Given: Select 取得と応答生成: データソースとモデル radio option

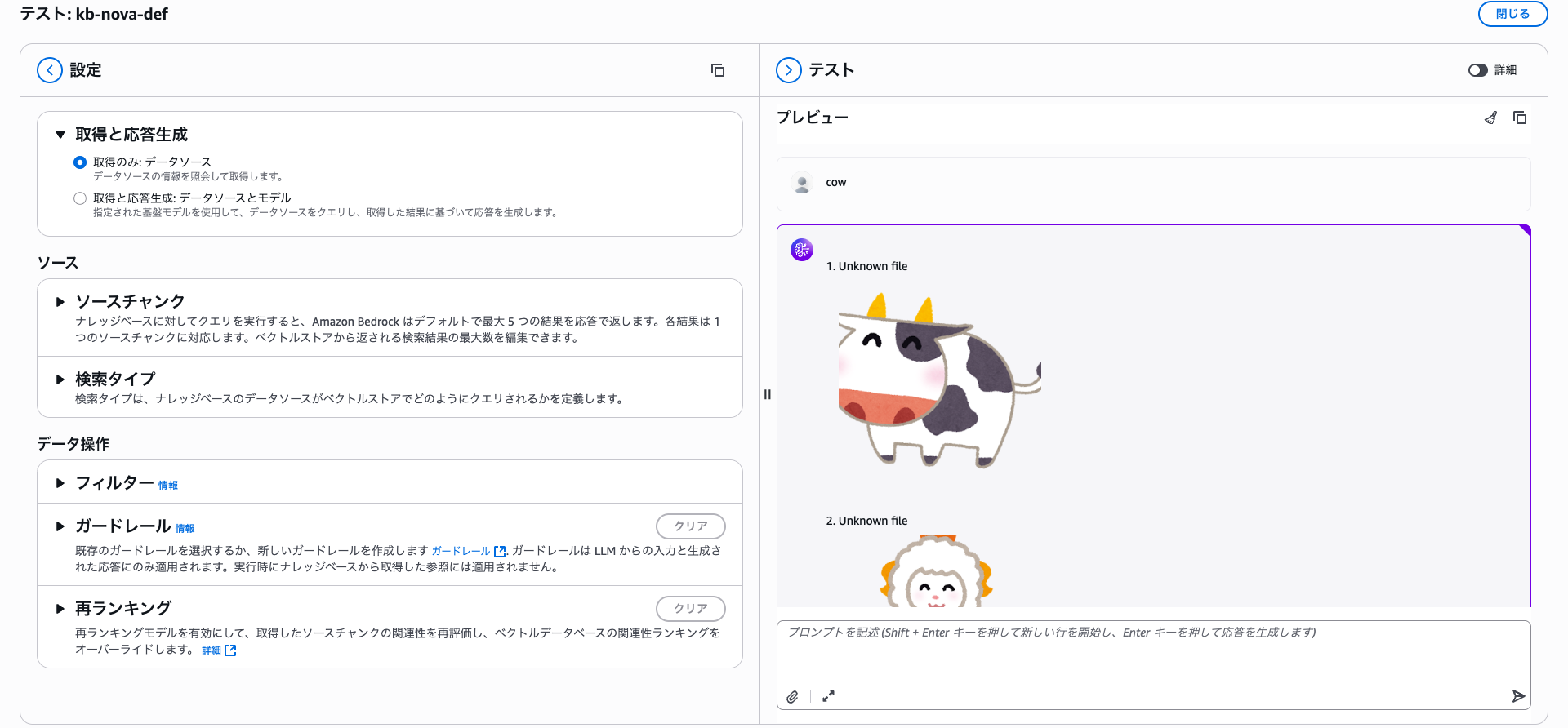Looking at the screenshot, I should coord(80,198).
